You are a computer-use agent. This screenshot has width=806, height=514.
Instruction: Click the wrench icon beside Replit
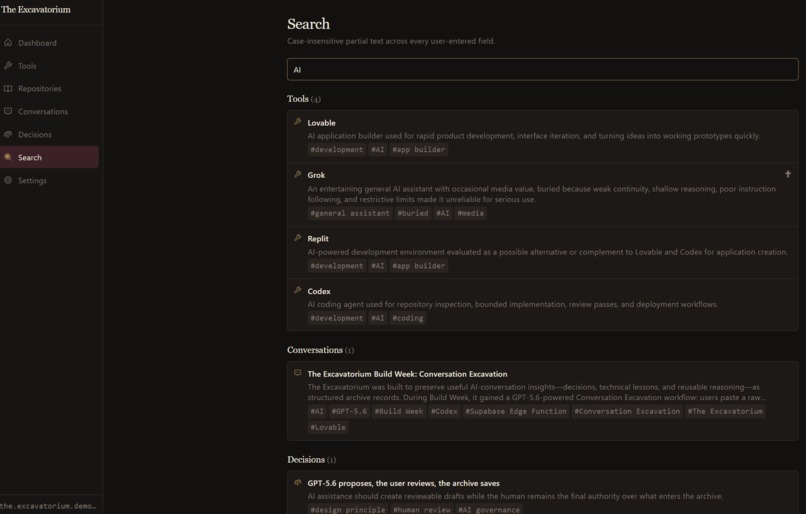tap(298, 238)
